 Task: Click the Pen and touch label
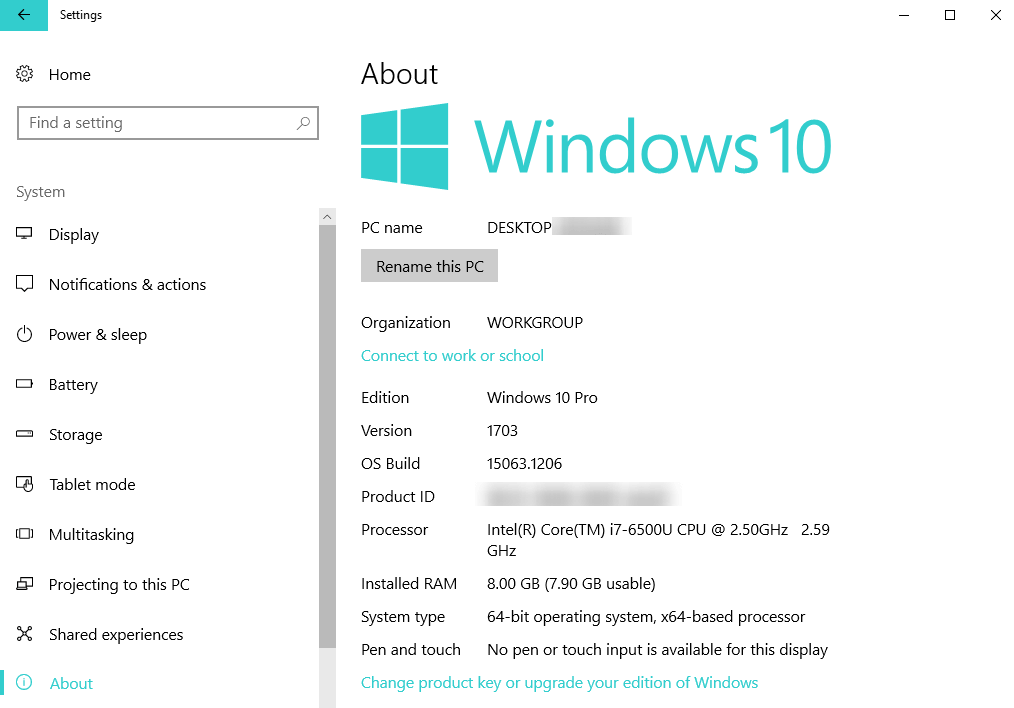[x=411, y=650]
